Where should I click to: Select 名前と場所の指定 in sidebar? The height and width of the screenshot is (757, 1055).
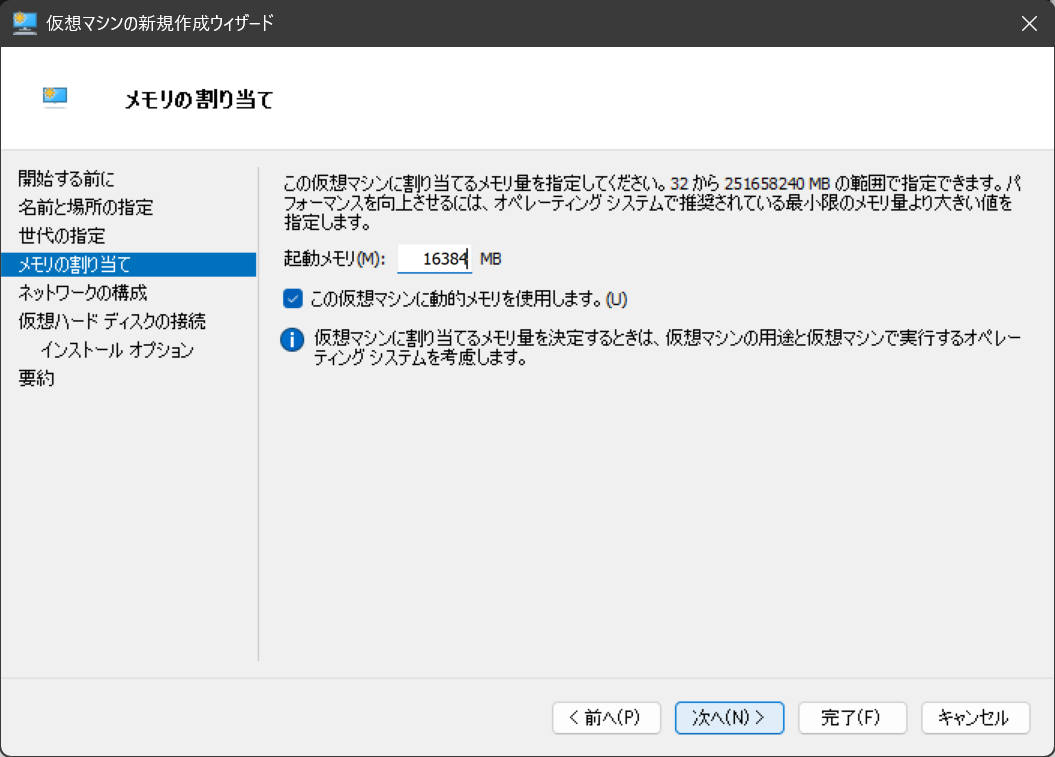coord(86,208)
